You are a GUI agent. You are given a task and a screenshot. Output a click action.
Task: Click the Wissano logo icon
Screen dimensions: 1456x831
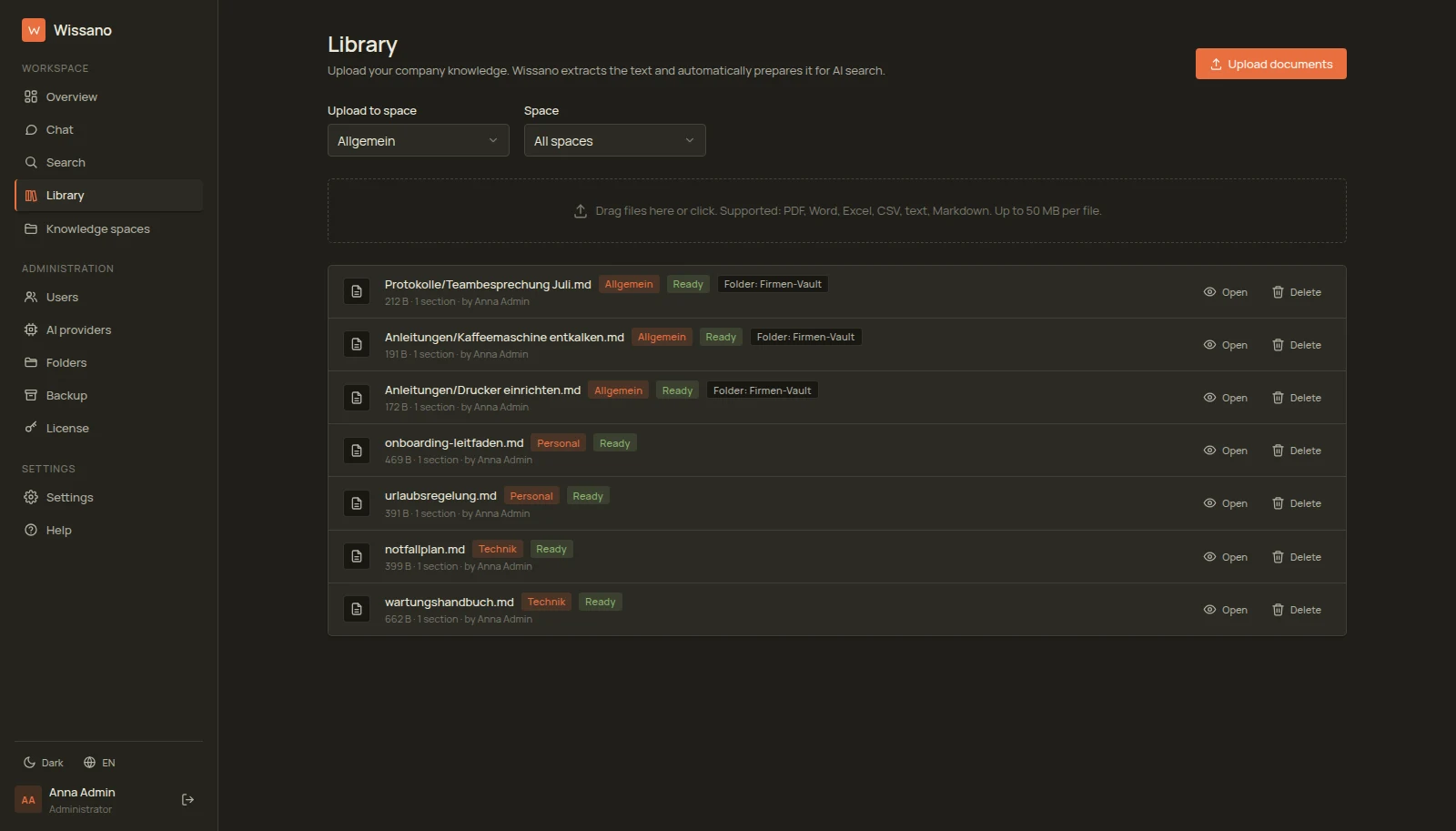click(x=34, y=30)
